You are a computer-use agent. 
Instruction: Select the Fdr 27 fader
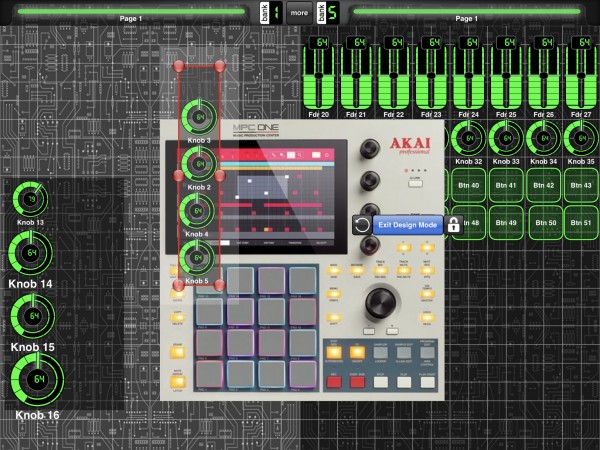pyautogui.click(x=581, y=73)
